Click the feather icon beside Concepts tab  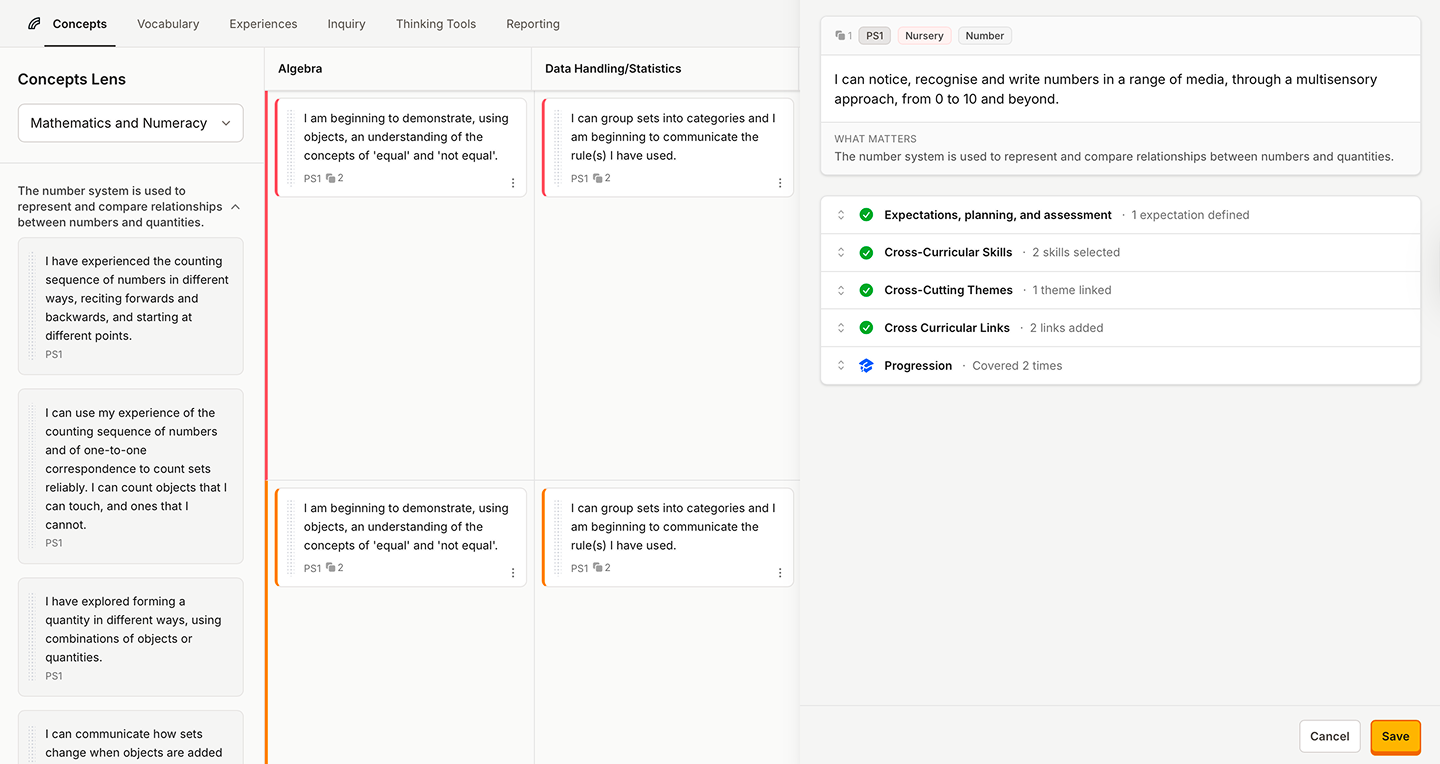pyautogui.click(x=35, y=24)
